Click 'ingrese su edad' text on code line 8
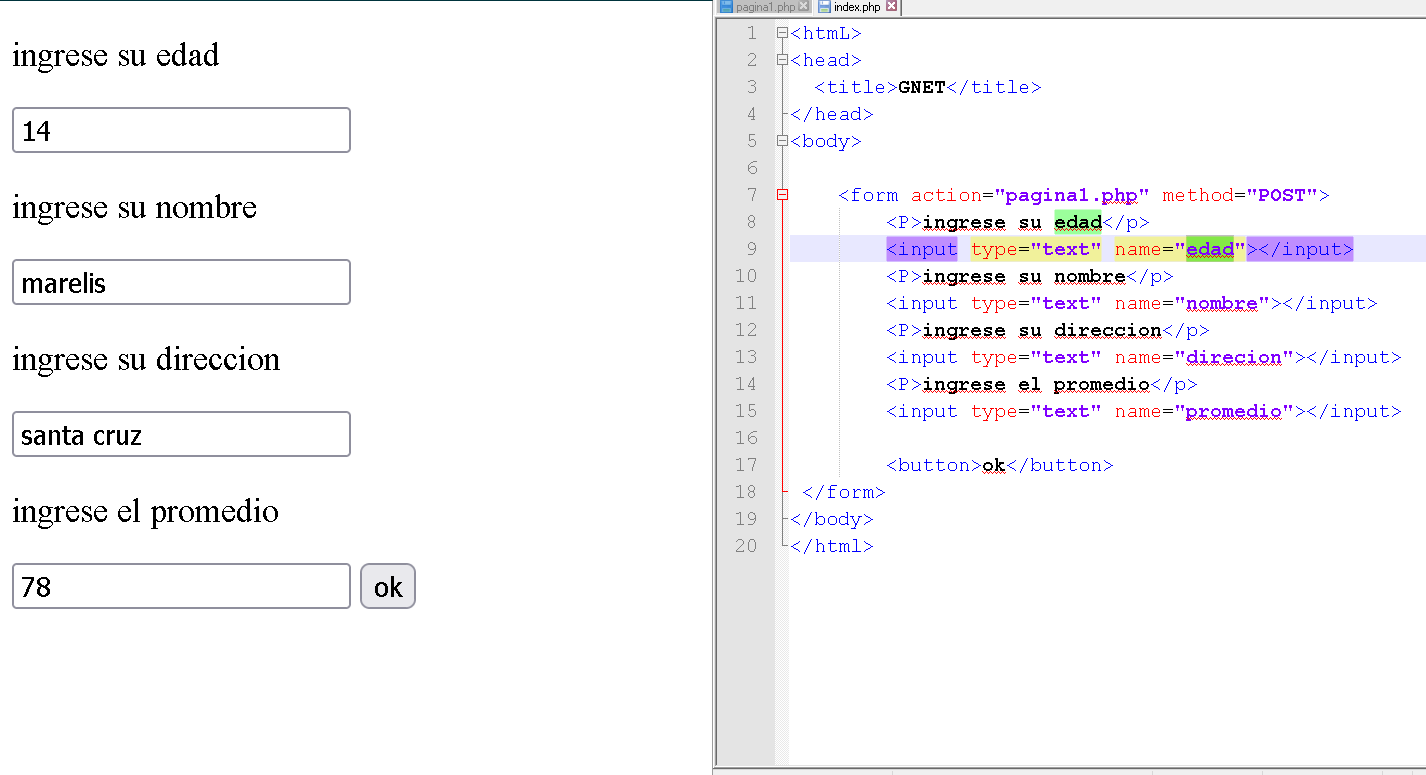 click(1012, 222)
